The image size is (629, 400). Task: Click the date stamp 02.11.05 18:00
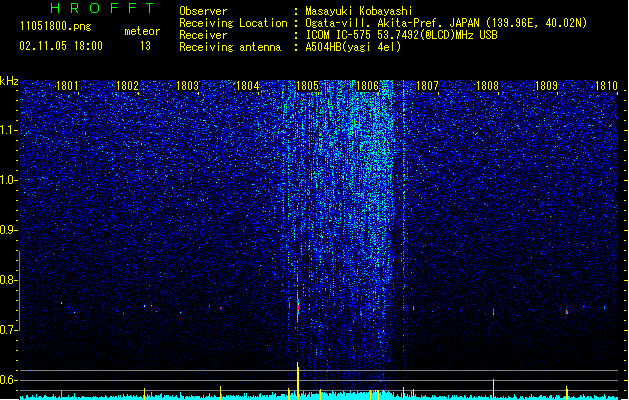click(61, 46)
